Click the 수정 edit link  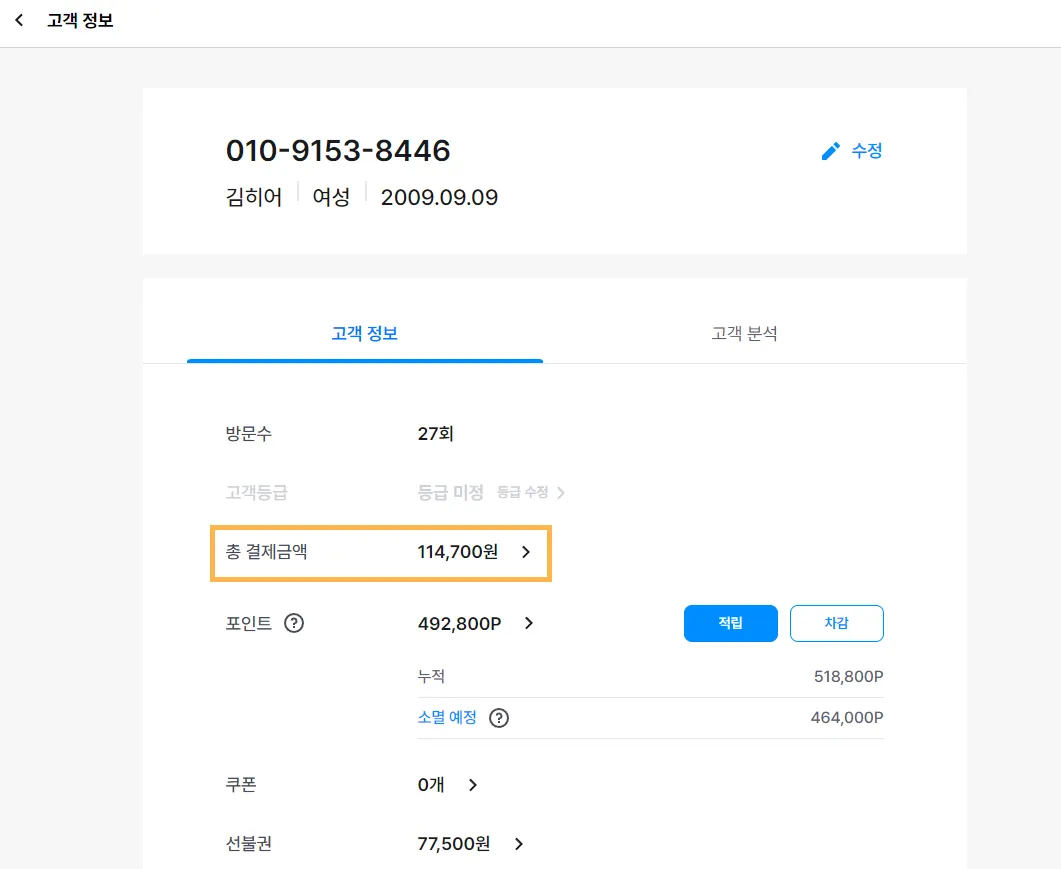[x=866, y=151]
